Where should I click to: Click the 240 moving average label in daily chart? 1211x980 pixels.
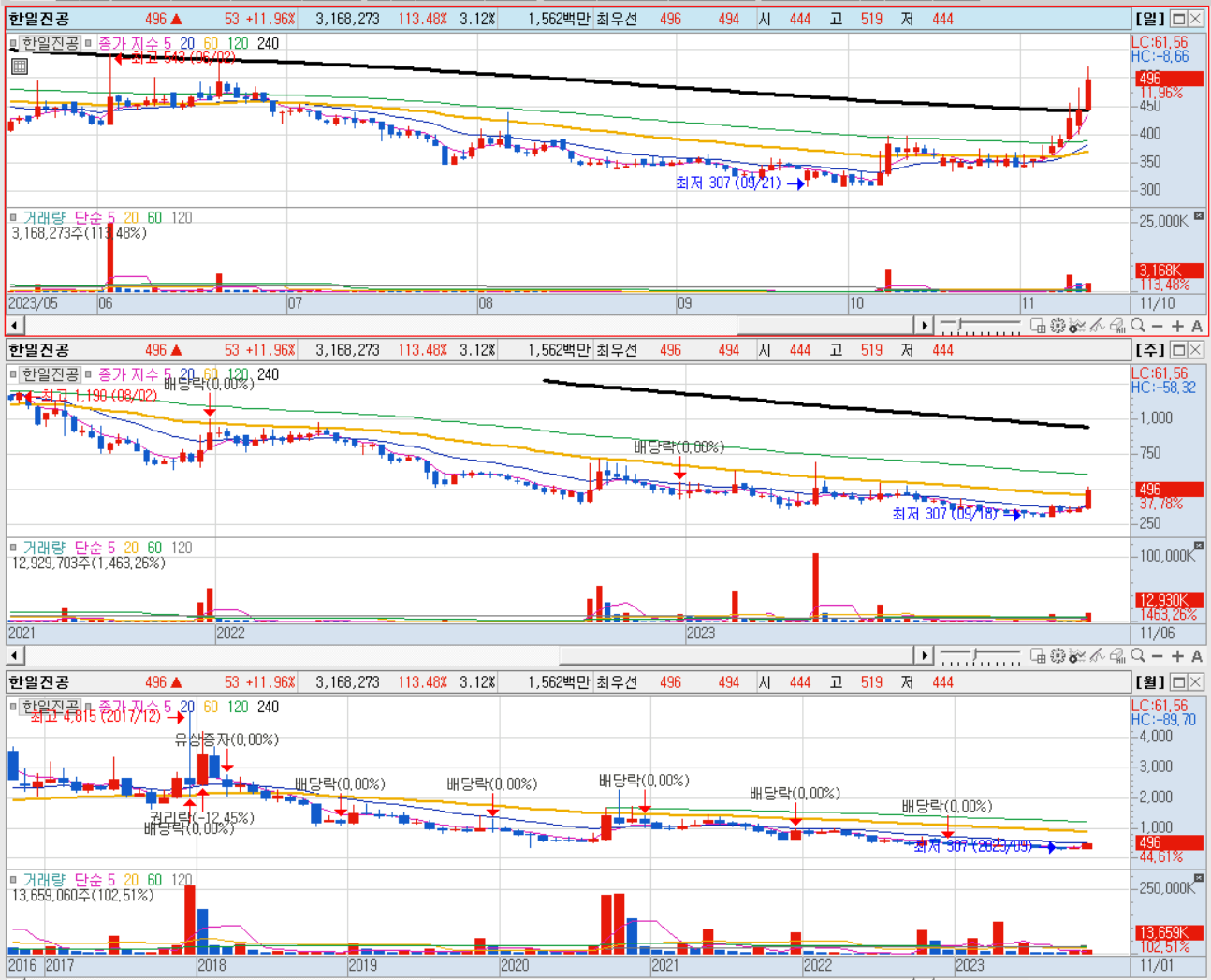tap(268, 44)
